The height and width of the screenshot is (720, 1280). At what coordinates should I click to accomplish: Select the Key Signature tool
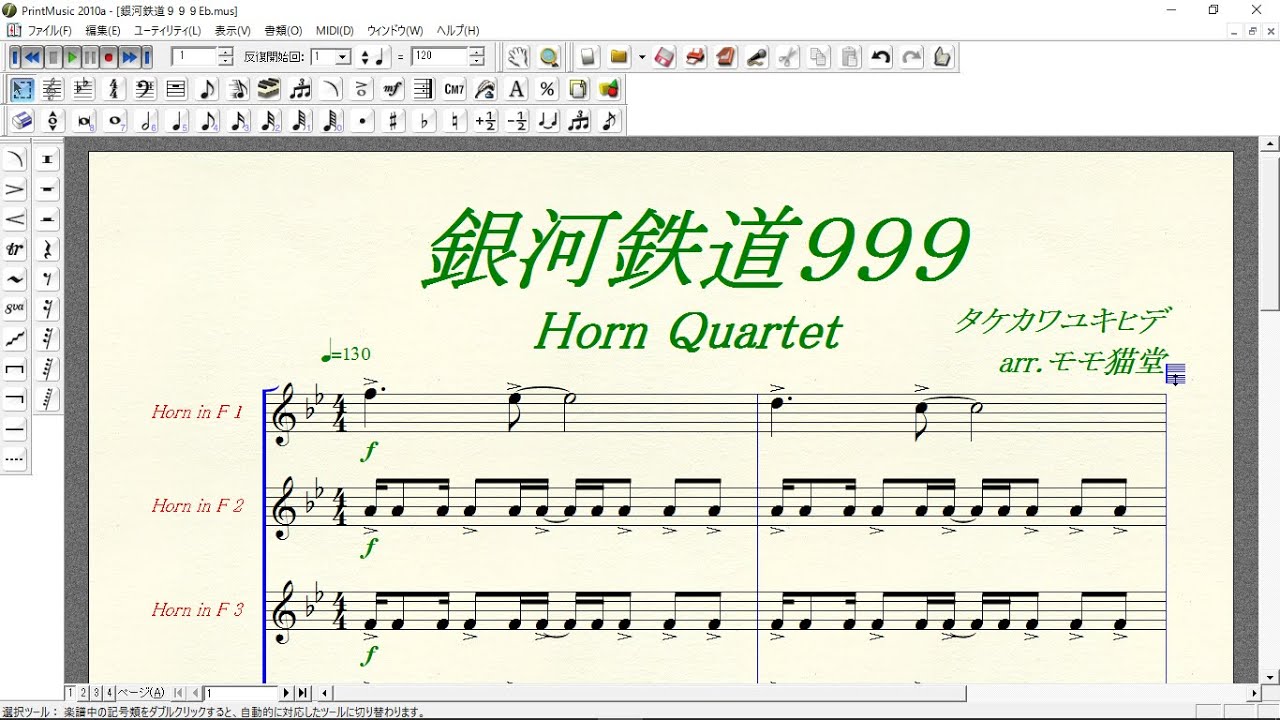[x=83, y=89]
